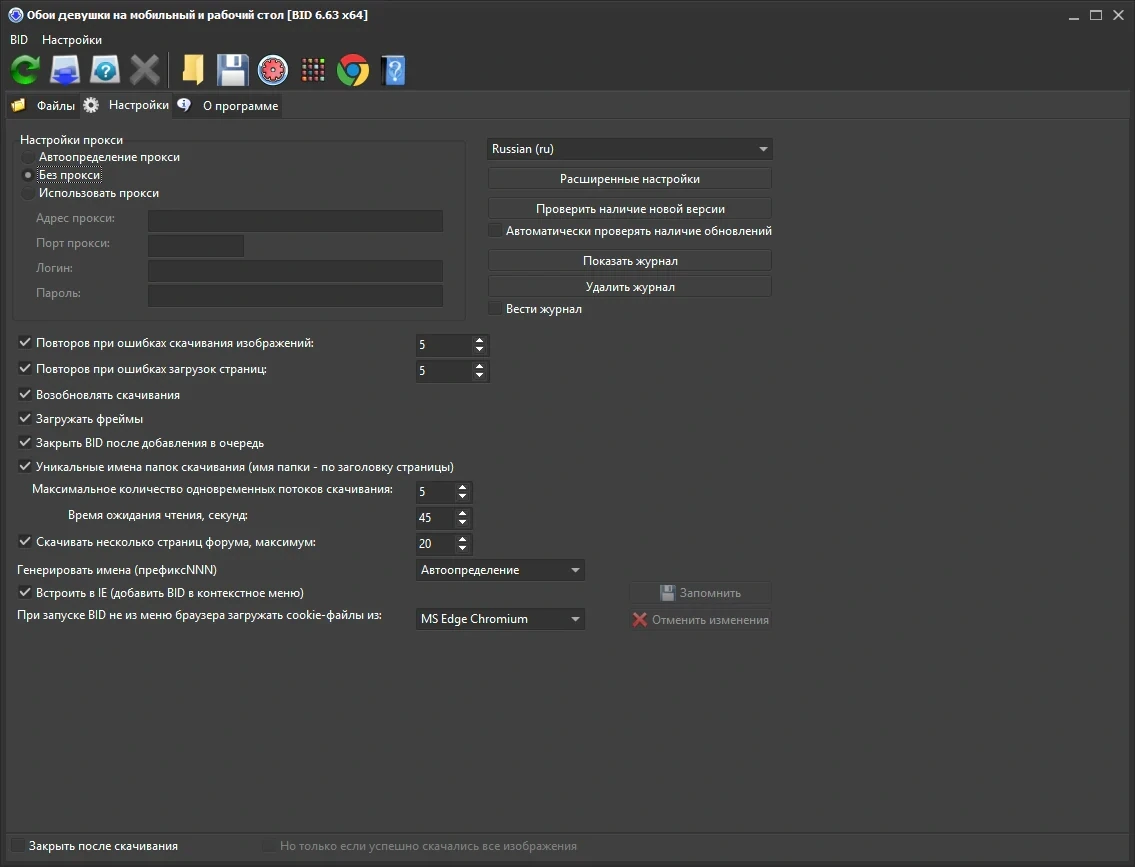Toggle Повторов при ошибках загрузок страниц checkbox

click(x=25, y=369)
